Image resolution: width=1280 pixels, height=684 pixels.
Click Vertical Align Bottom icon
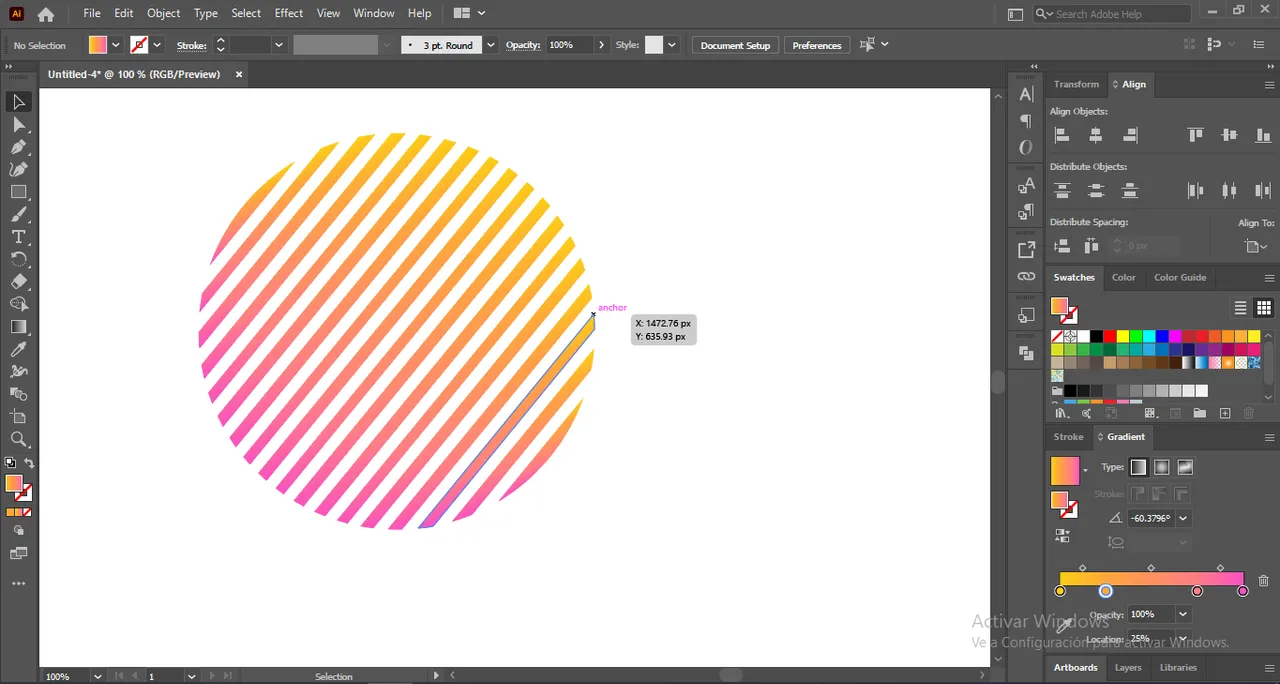[x=1264, y=135]
